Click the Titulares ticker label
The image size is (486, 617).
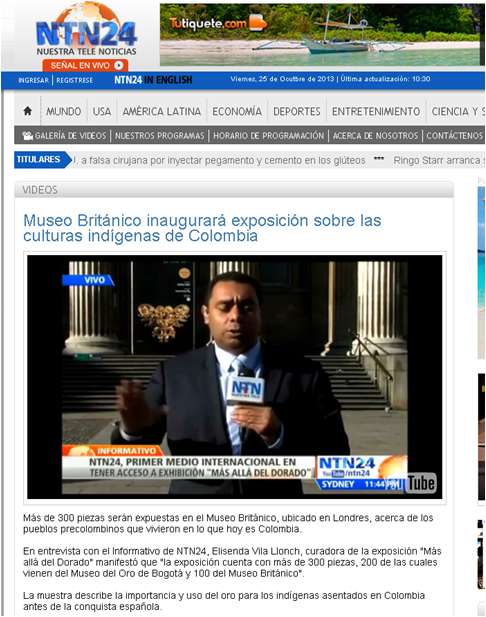click(x=41, y=159)
